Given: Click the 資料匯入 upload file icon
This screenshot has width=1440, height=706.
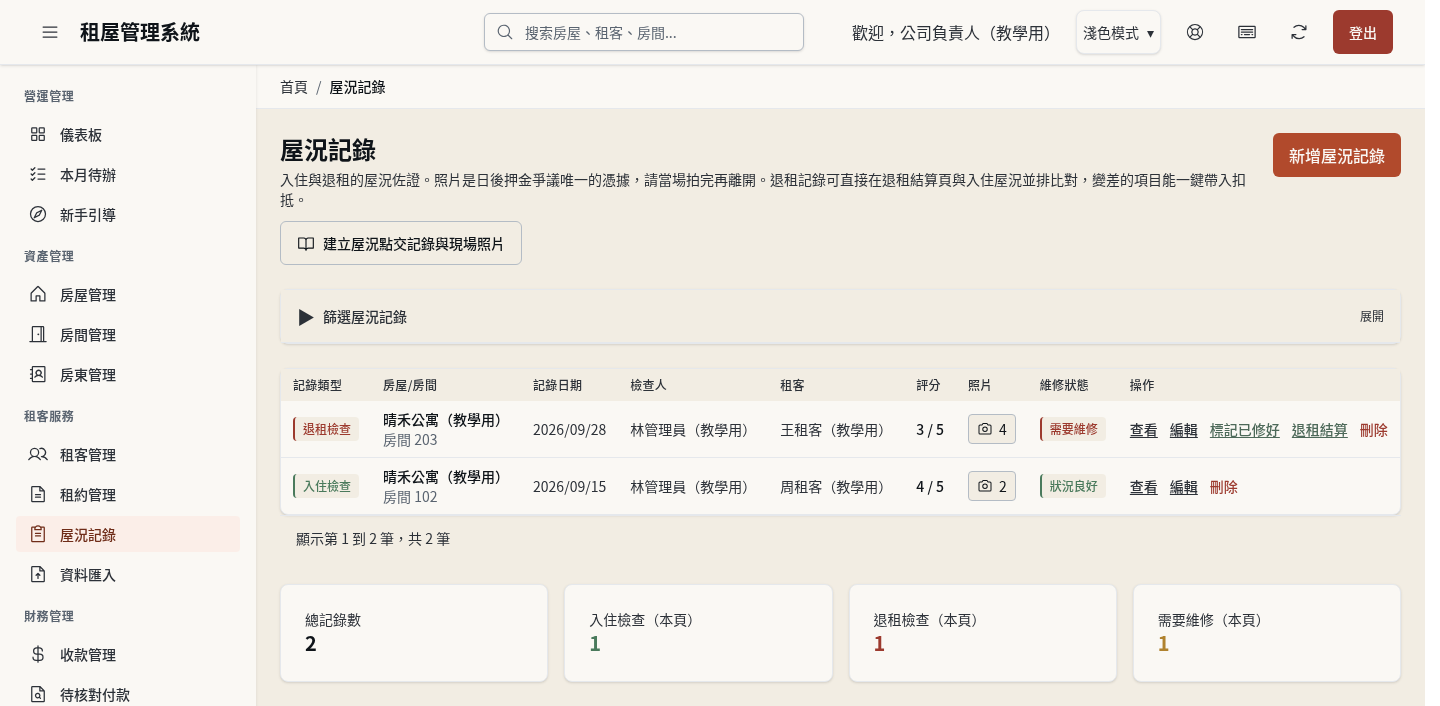Looking at the screenshot, I should (38, 574).
